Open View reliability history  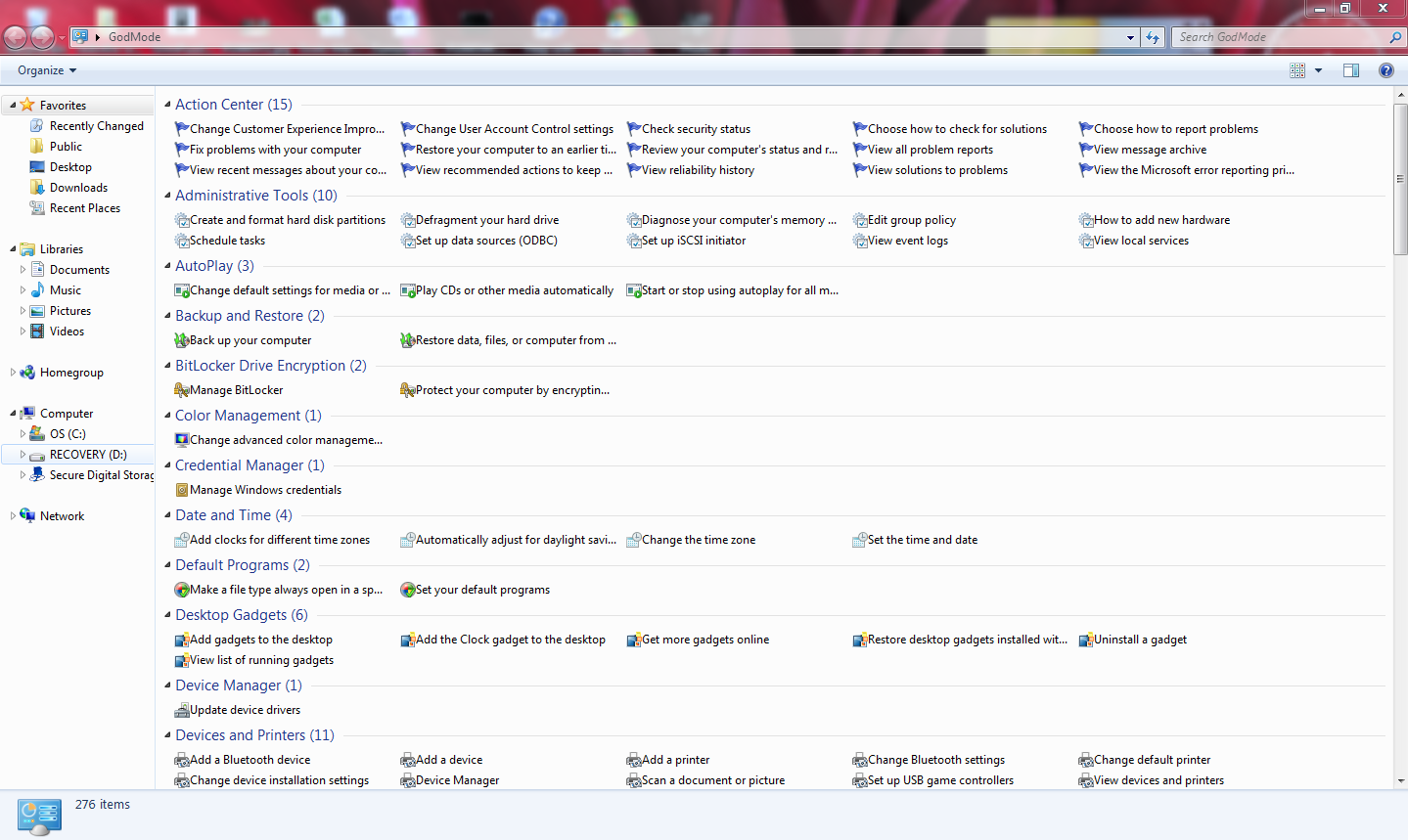tap(698, 170)
